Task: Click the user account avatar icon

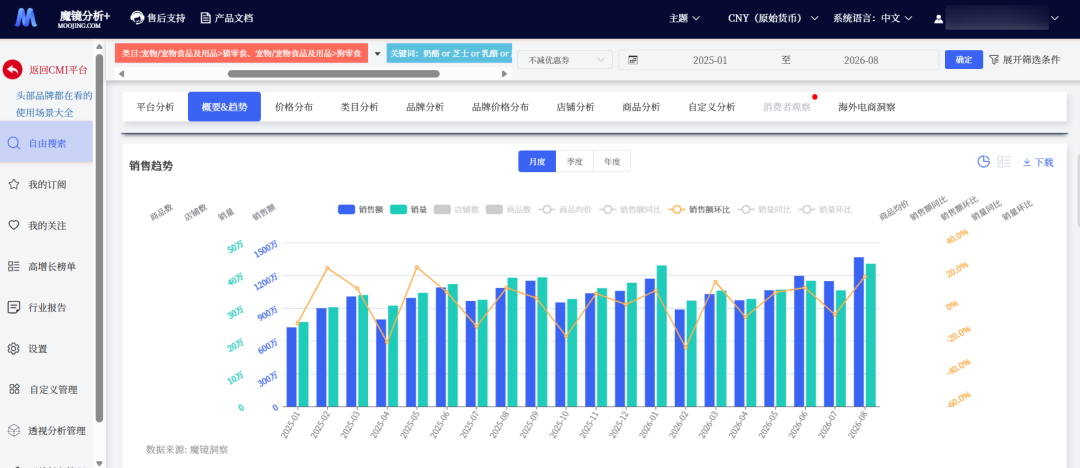Action: point(937,19)
